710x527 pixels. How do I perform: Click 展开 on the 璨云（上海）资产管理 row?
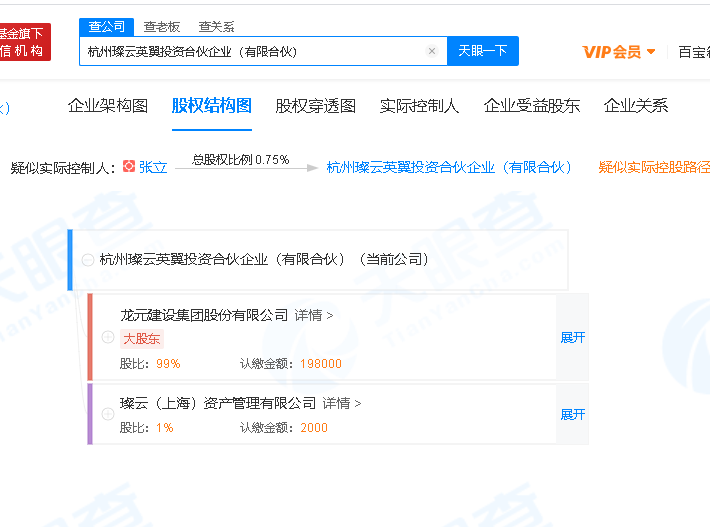(573, 414)
